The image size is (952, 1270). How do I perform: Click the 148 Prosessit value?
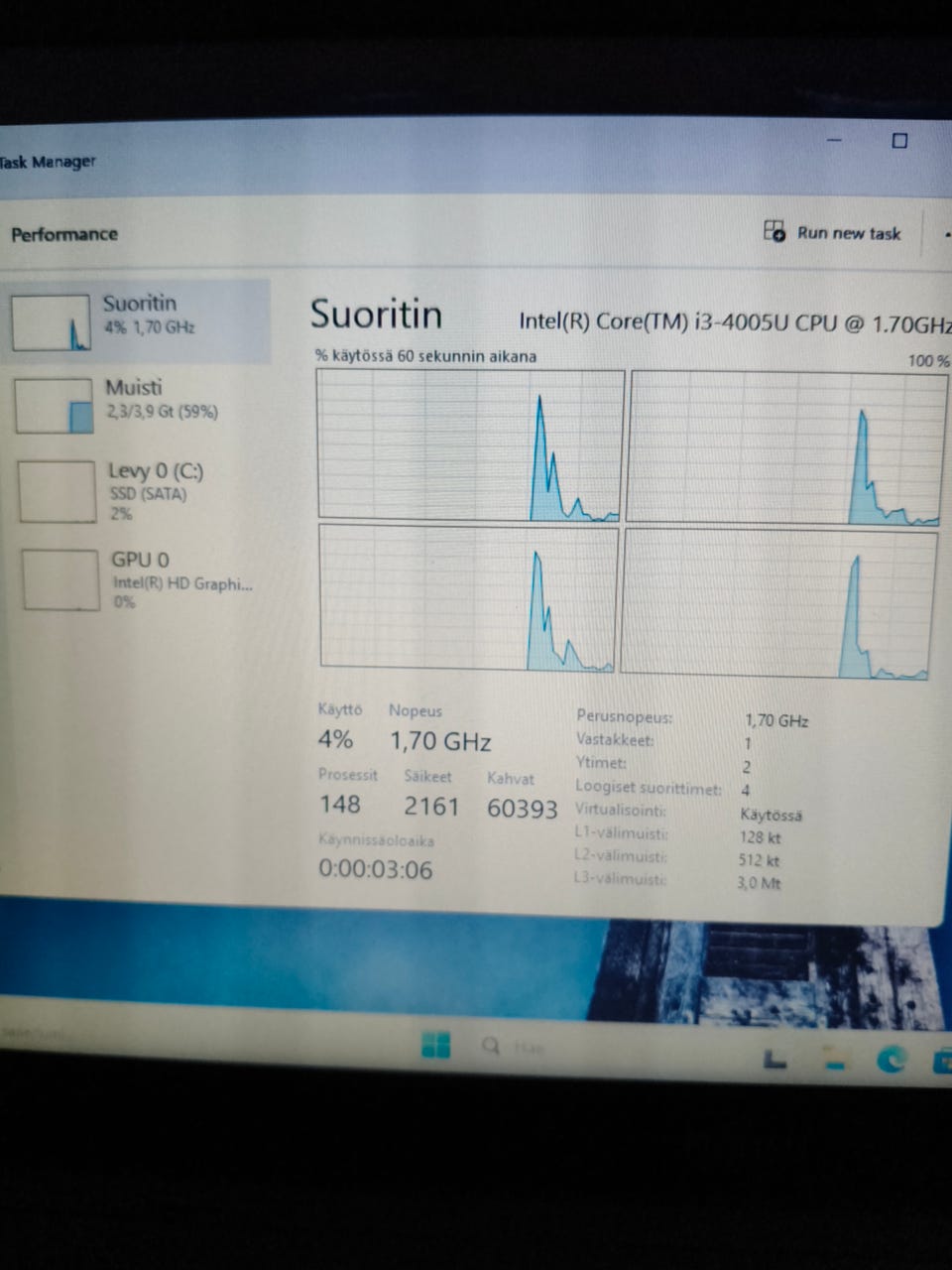click(339, 804)
